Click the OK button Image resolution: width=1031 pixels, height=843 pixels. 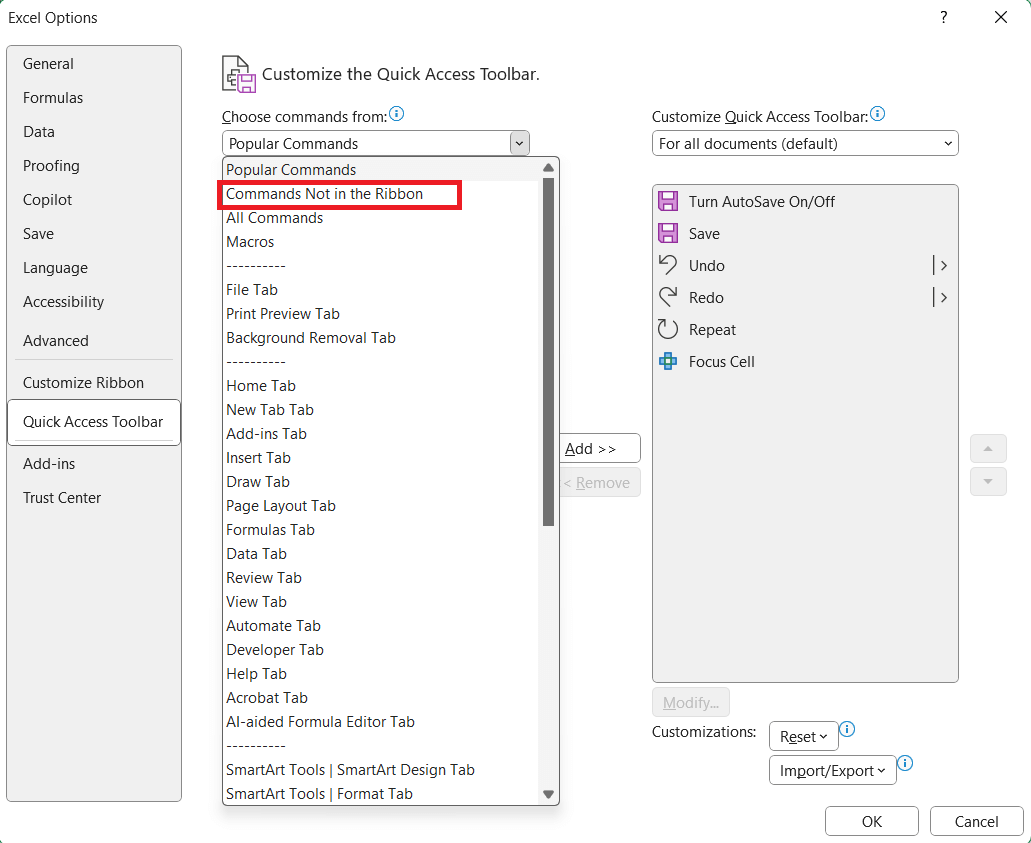click(x=872, y=821)
